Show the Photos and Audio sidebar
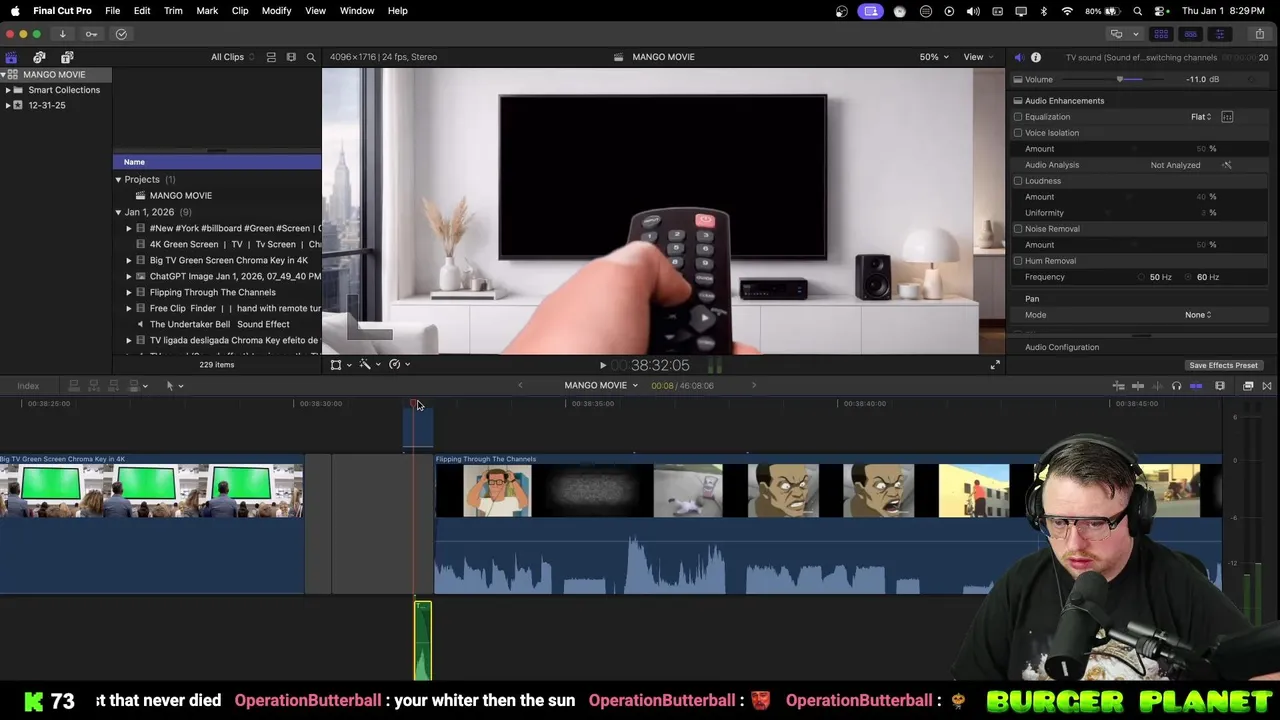This screenshot has height=720, width=1280. (39, 57)
